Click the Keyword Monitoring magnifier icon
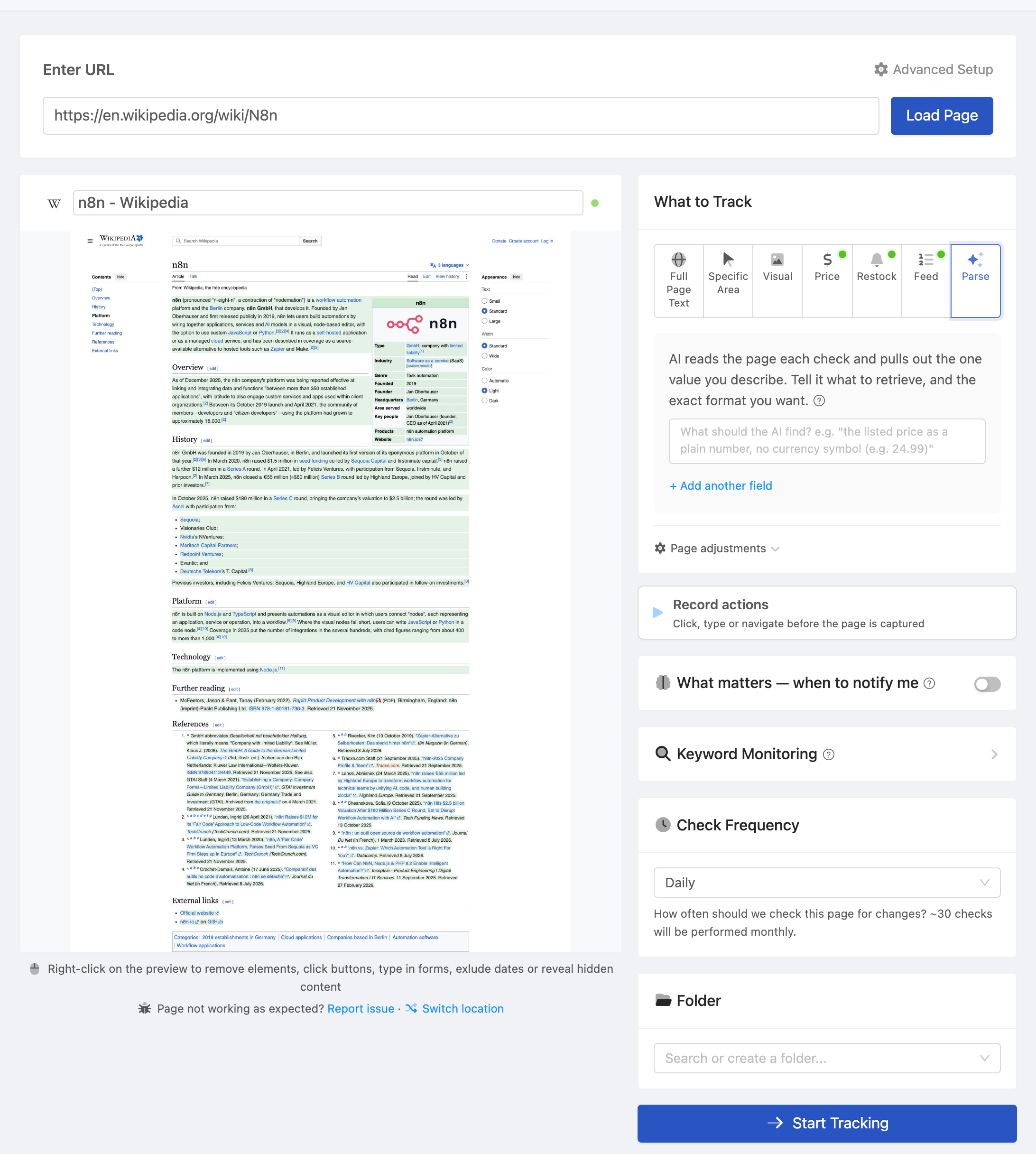 point(663,754)
